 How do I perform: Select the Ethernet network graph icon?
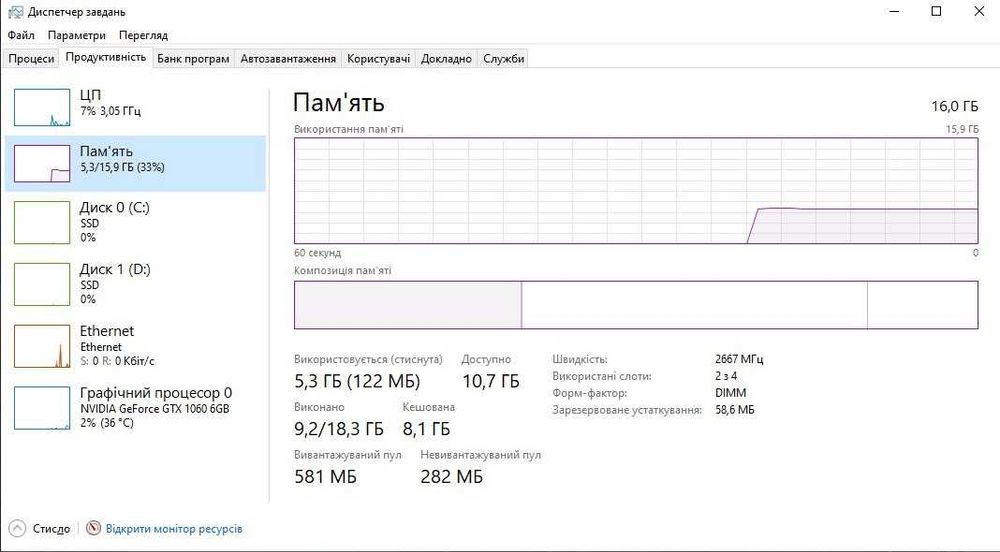coord(42,345)
